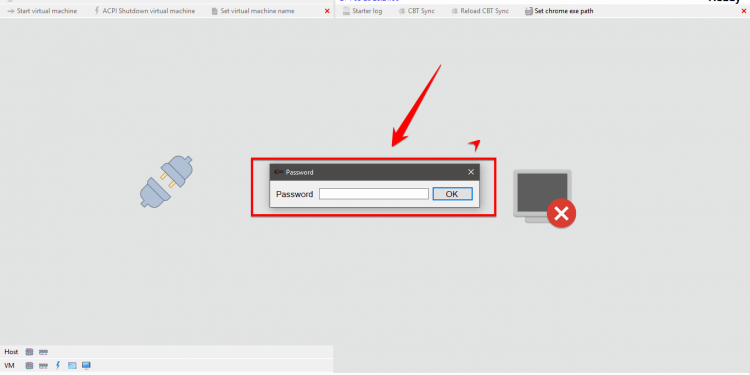Click the VM monitor display icon
Screen dimensions: 750x375
[x=86, y=365]
